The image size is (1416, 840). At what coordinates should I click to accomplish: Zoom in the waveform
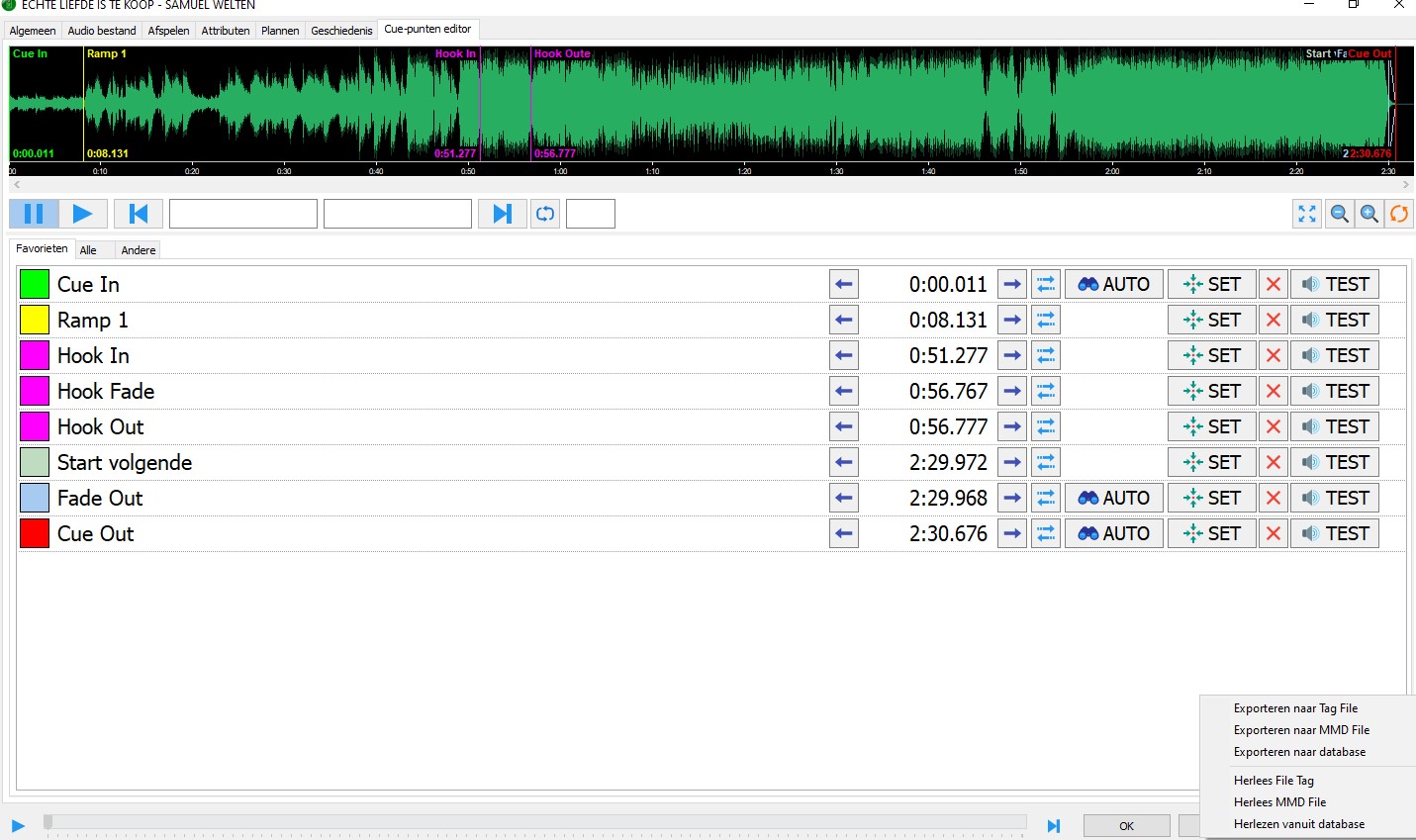pyautogui.click(x=1369, y=214)
